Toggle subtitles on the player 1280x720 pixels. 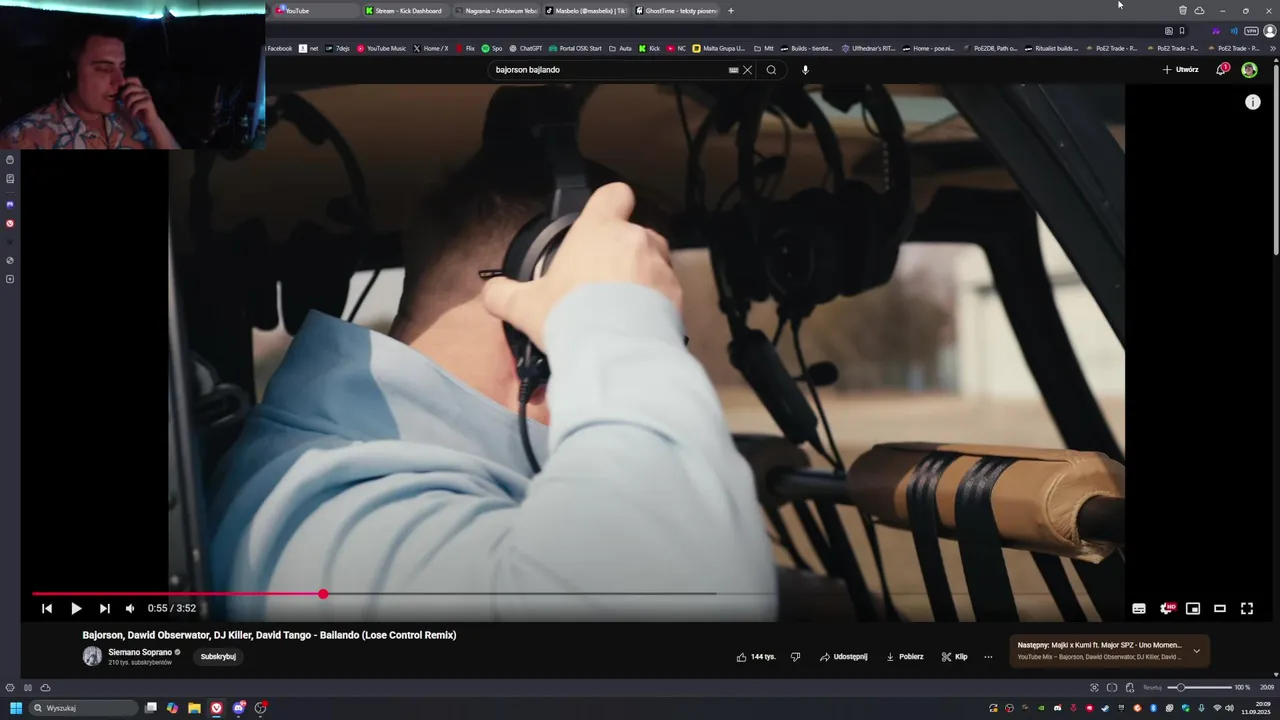(x=1139, y=608)
